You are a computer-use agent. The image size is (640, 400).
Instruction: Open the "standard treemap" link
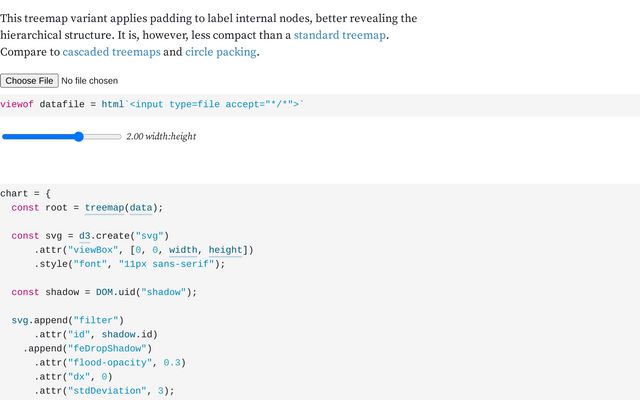(x=340, y=35)
